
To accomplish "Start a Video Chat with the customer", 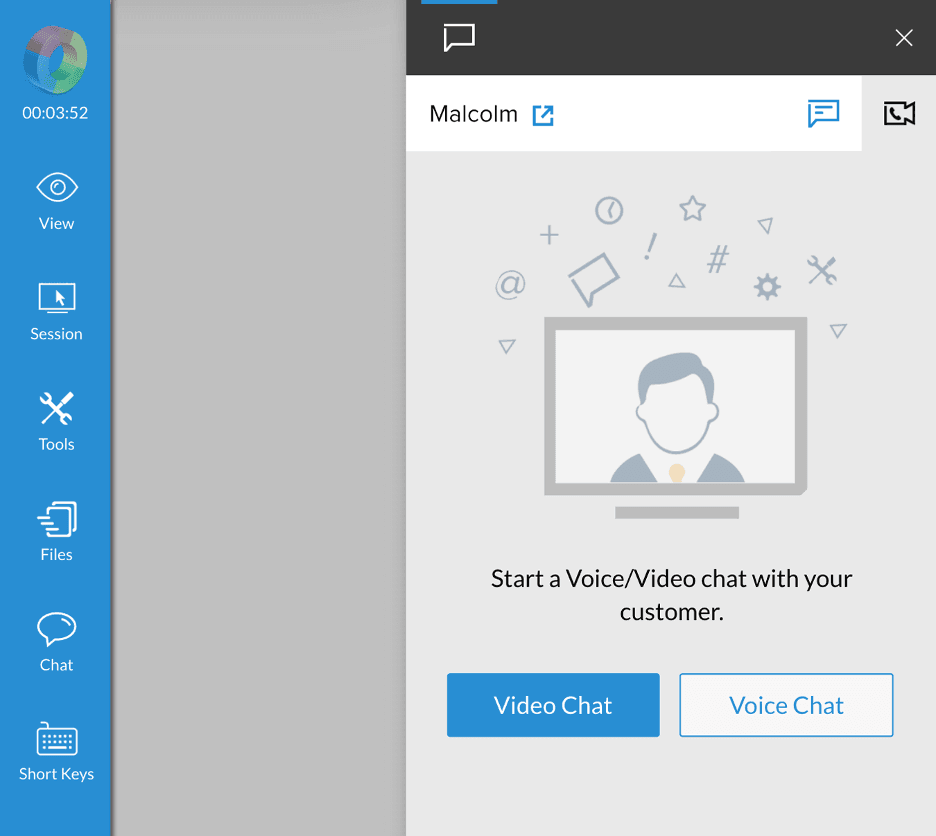I will coord(552,705).
